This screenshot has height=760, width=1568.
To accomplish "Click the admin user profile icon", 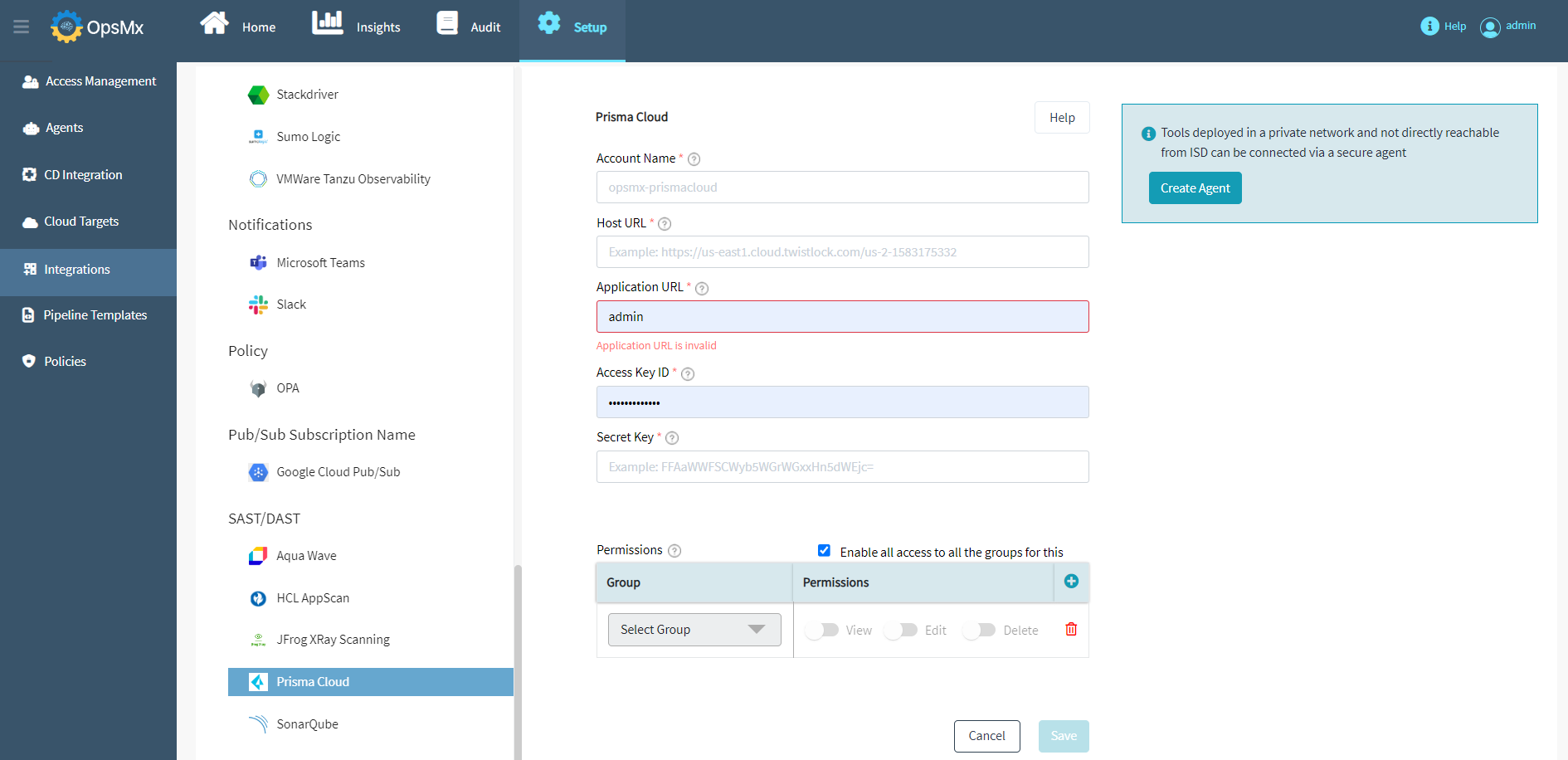I will (1490, 27).
